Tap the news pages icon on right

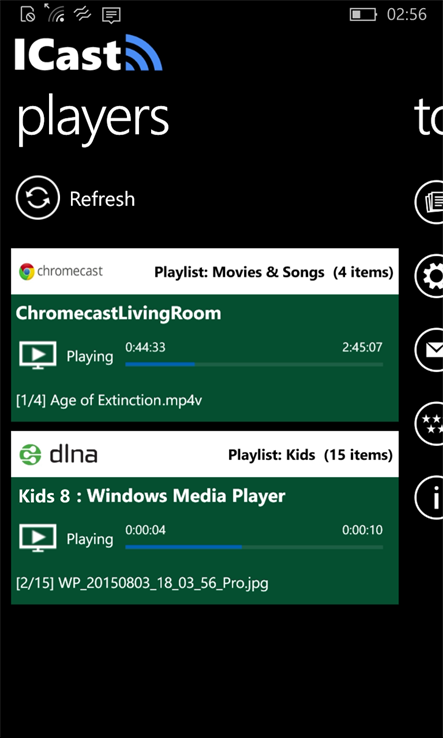coord(429,202)
